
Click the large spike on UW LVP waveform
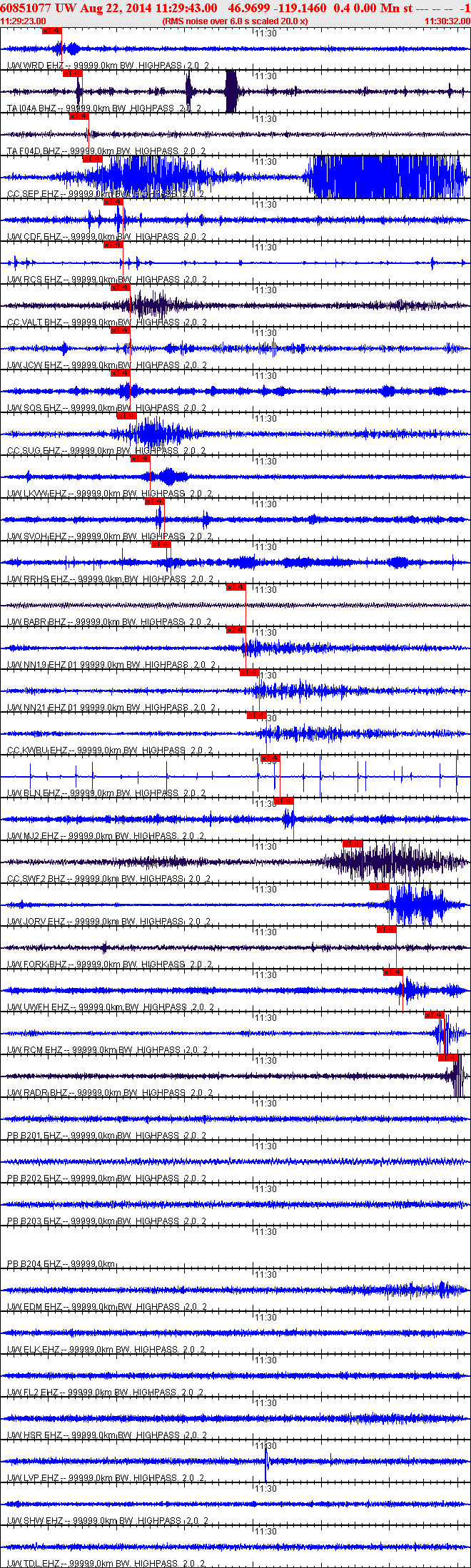tap(265, 1461)
